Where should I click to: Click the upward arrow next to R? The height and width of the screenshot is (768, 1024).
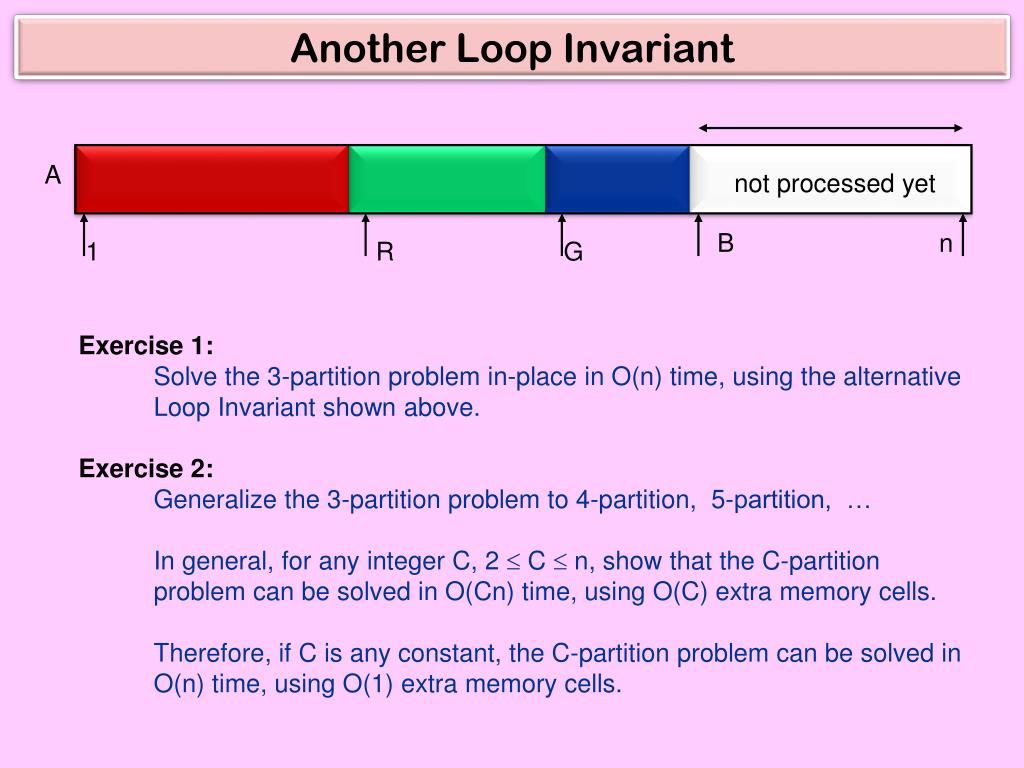[x=366, y=235]
